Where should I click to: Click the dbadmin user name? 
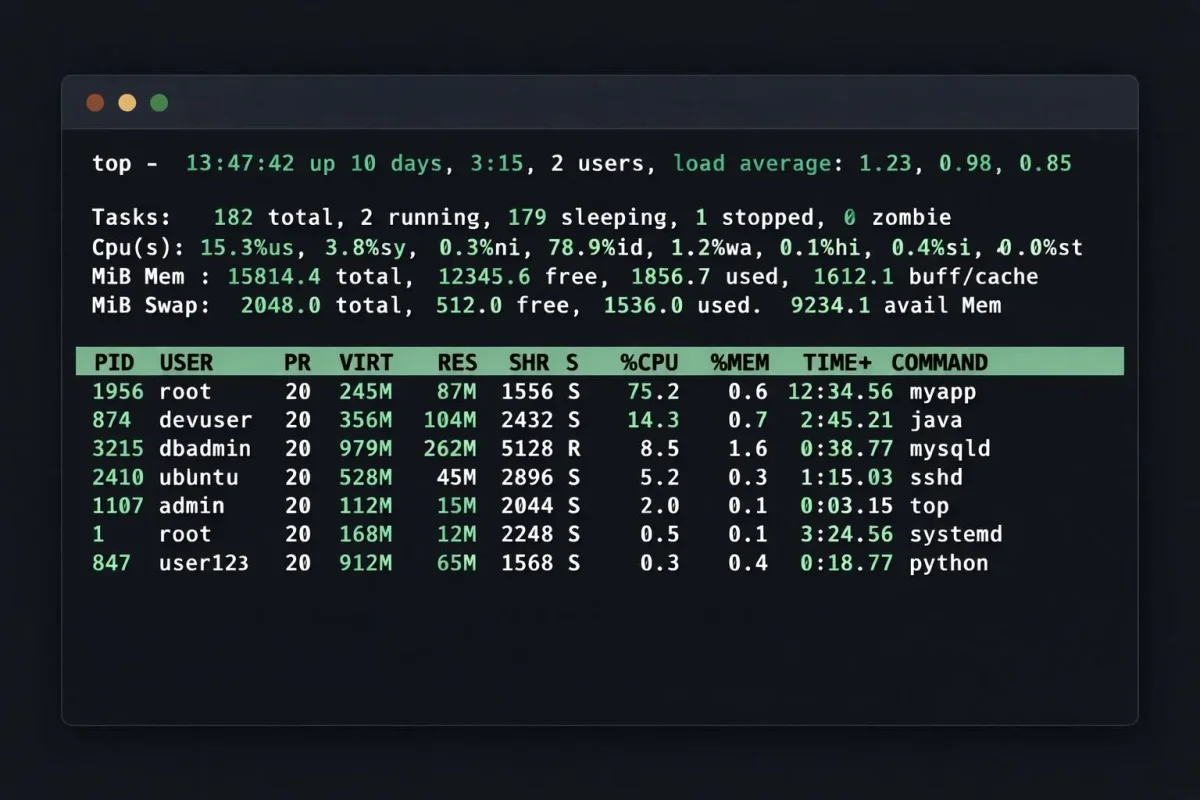pyautogui.click(x=205, y=449)
